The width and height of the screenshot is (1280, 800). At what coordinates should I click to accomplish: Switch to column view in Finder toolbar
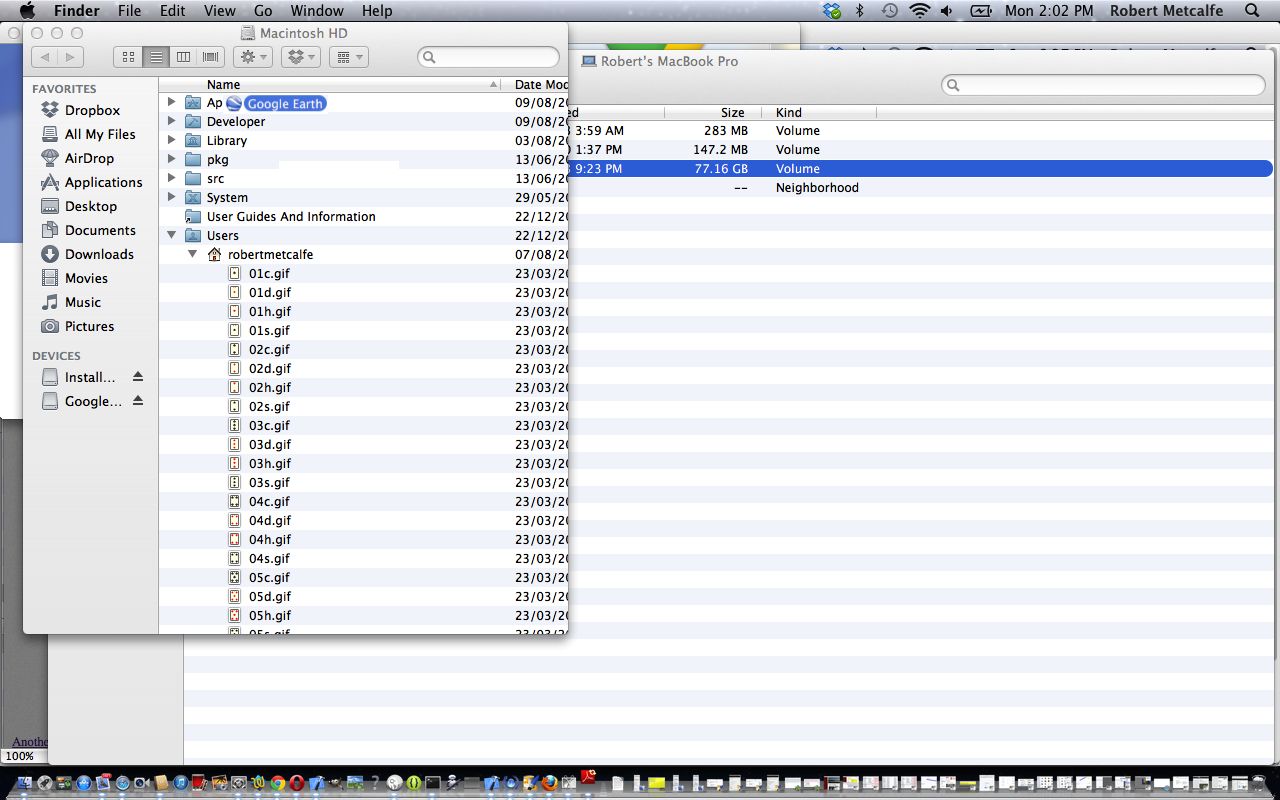point(183,57)
